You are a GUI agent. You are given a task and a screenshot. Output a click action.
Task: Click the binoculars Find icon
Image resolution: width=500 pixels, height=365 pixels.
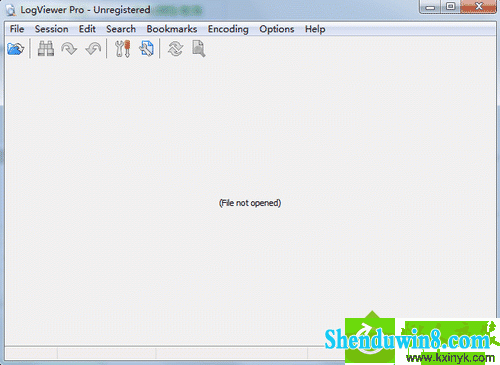click(46, 49)
